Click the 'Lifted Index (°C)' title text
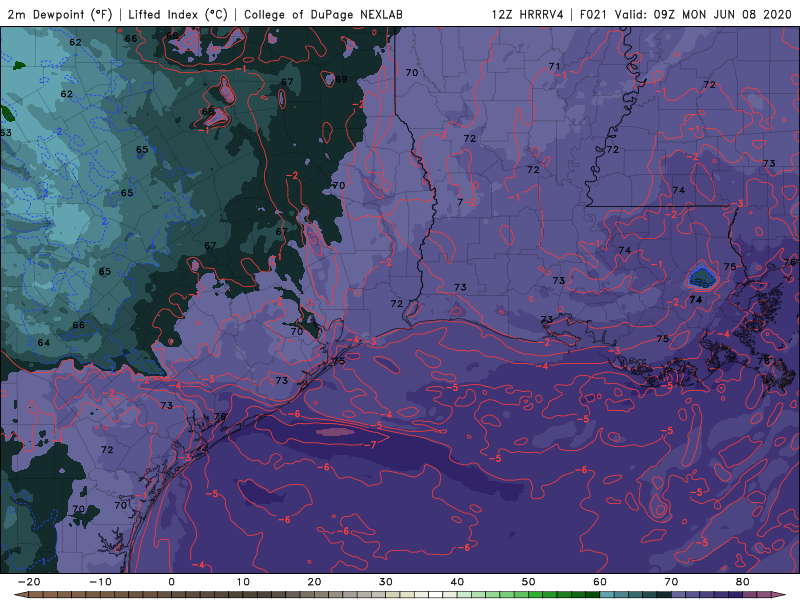The width and height of the screenshot is (800, 600). coord(178,14)
